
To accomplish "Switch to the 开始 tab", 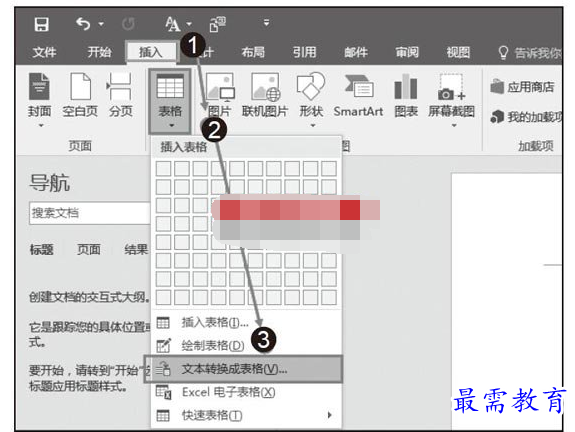I will point(99,52).
